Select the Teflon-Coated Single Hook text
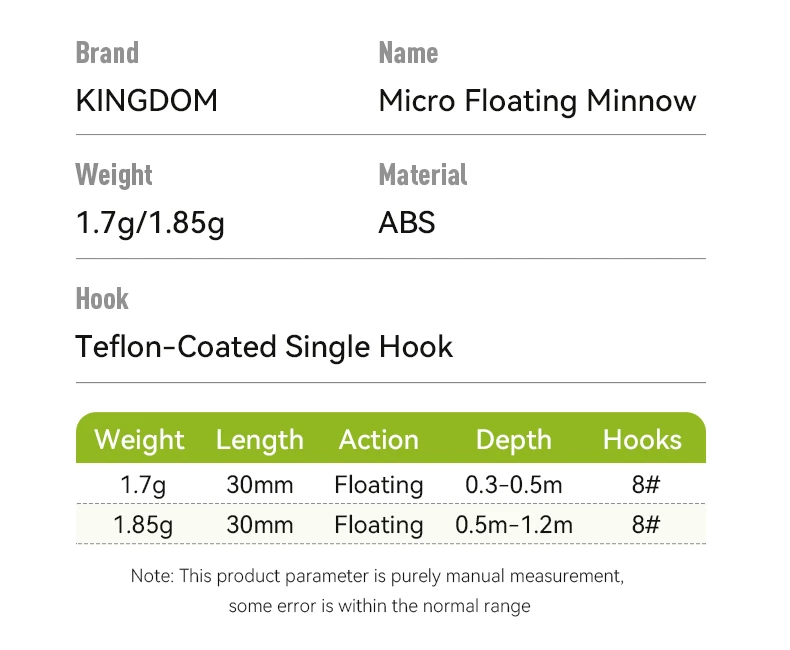 click(x=264, y=347)
